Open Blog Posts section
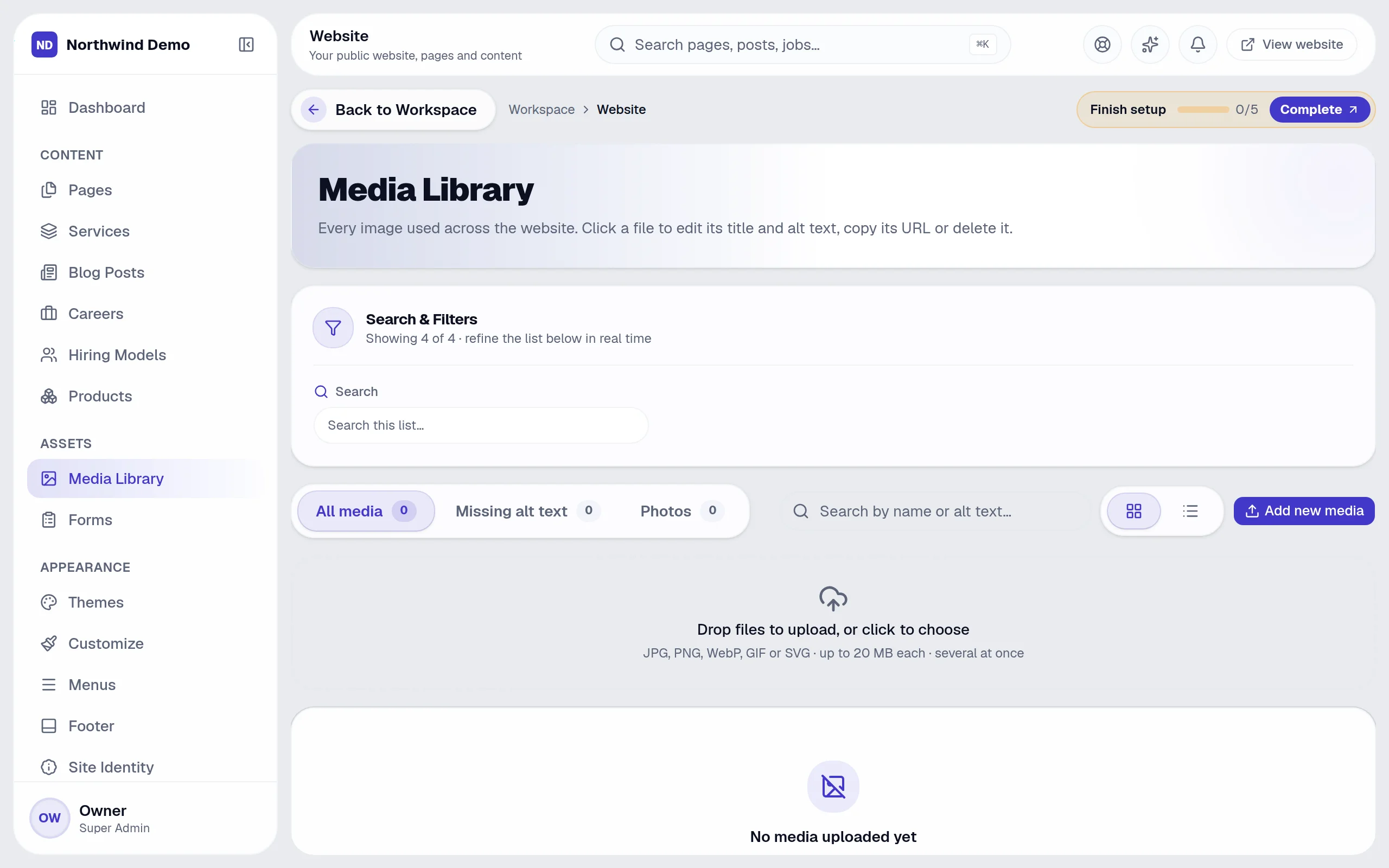1389x868 pixels. (x=145, y=272)
